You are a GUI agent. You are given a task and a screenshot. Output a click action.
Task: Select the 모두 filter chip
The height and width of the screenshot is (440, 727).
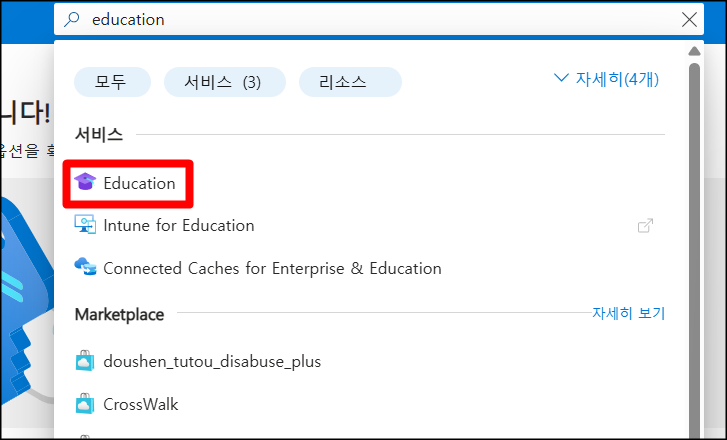[112, 82]
